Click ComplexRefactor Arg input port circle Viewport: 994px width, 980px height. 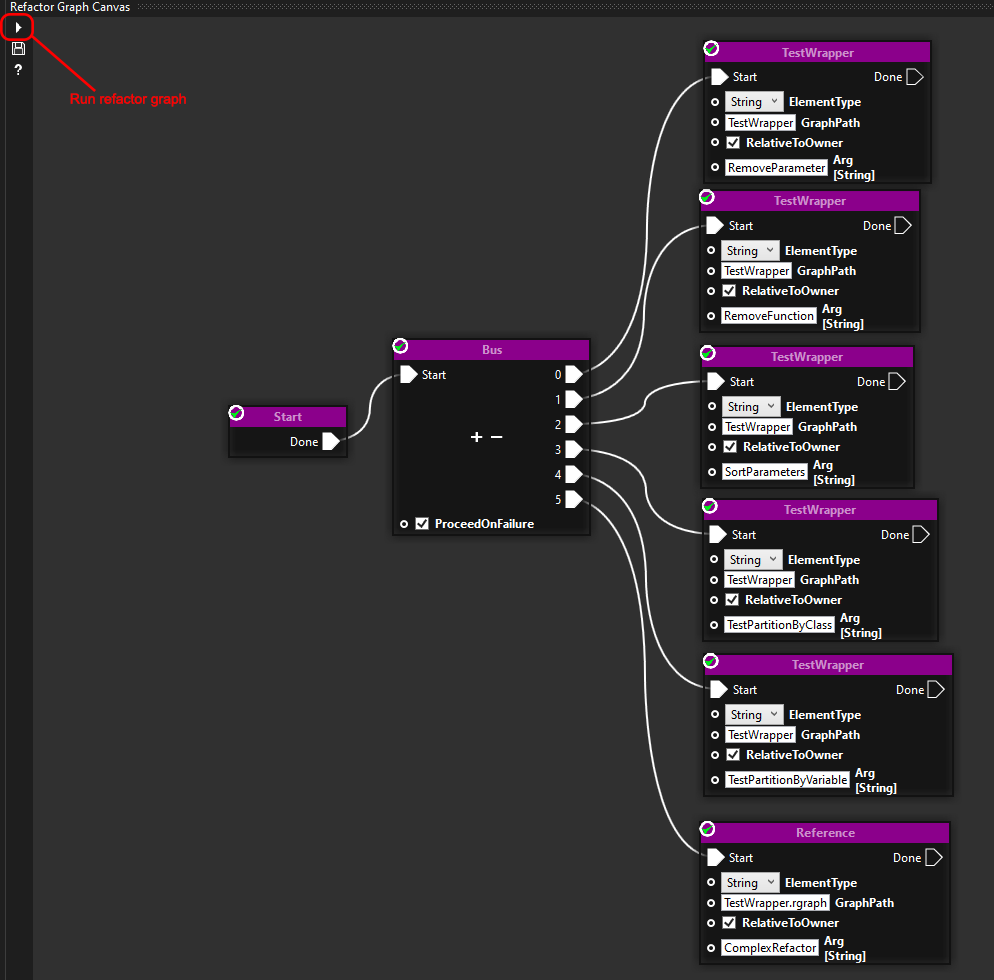click(711, 948)
